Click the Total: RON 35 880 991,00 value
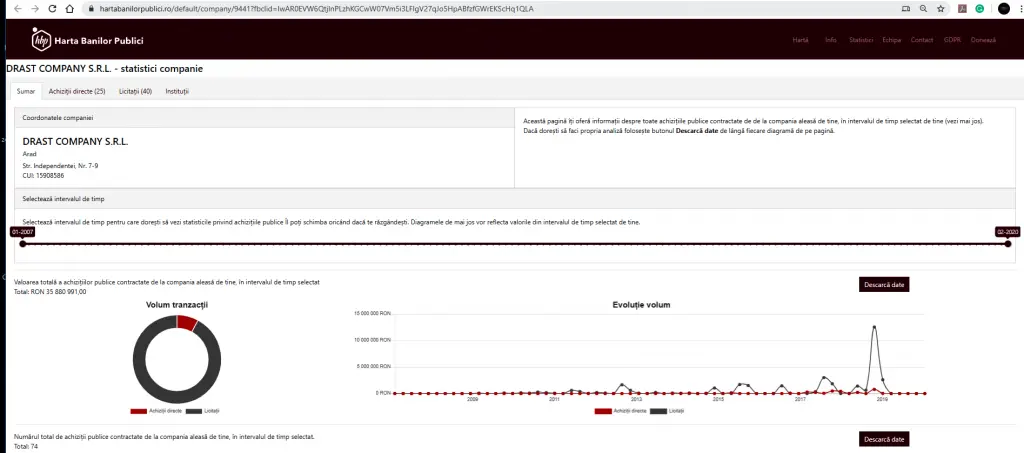Viewport: 1024px width, 453px height. [50, 292]
